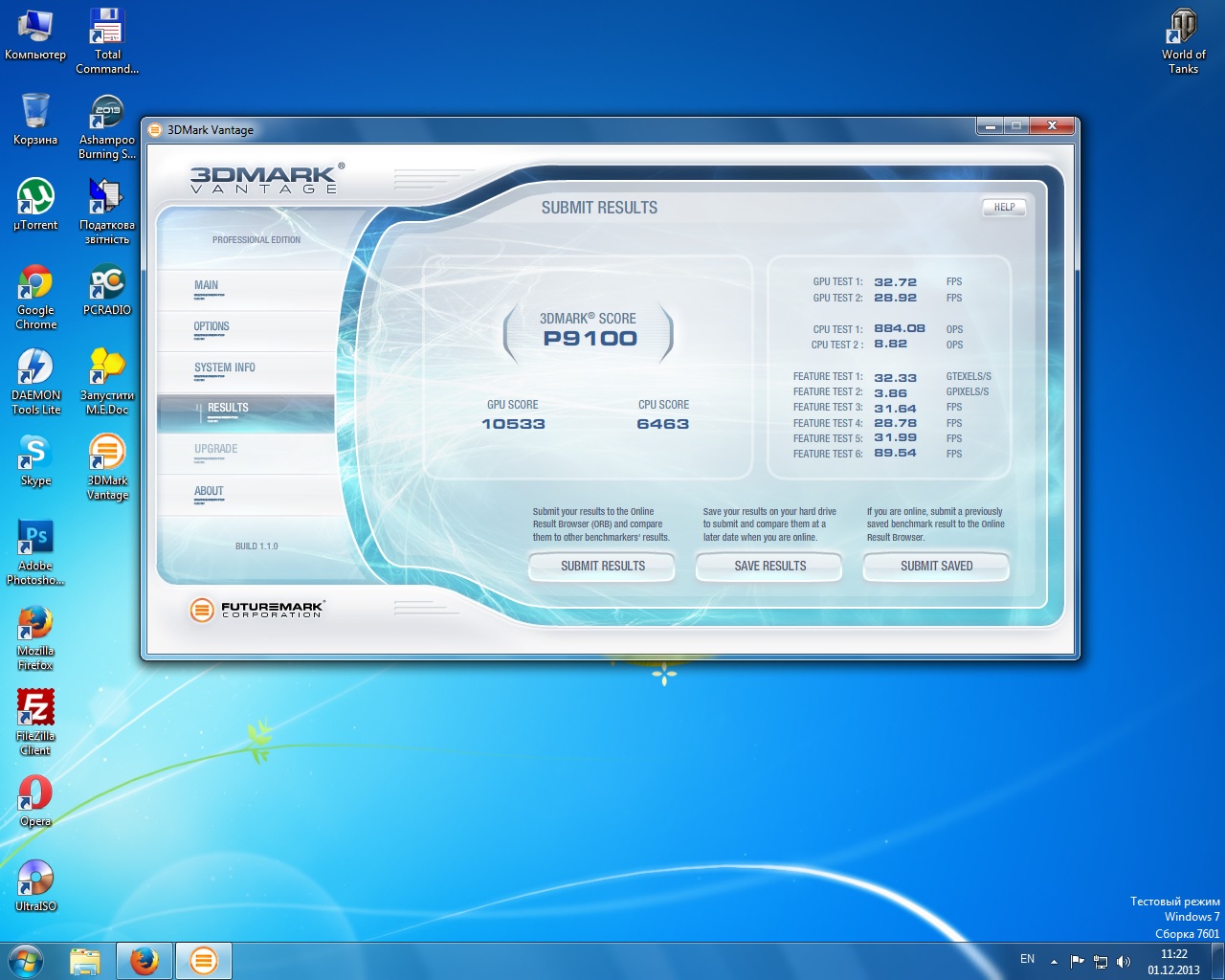1225x980 pixels.
Task: Open UltraISO desktop shortcut
Action: (x=35, y=886)
